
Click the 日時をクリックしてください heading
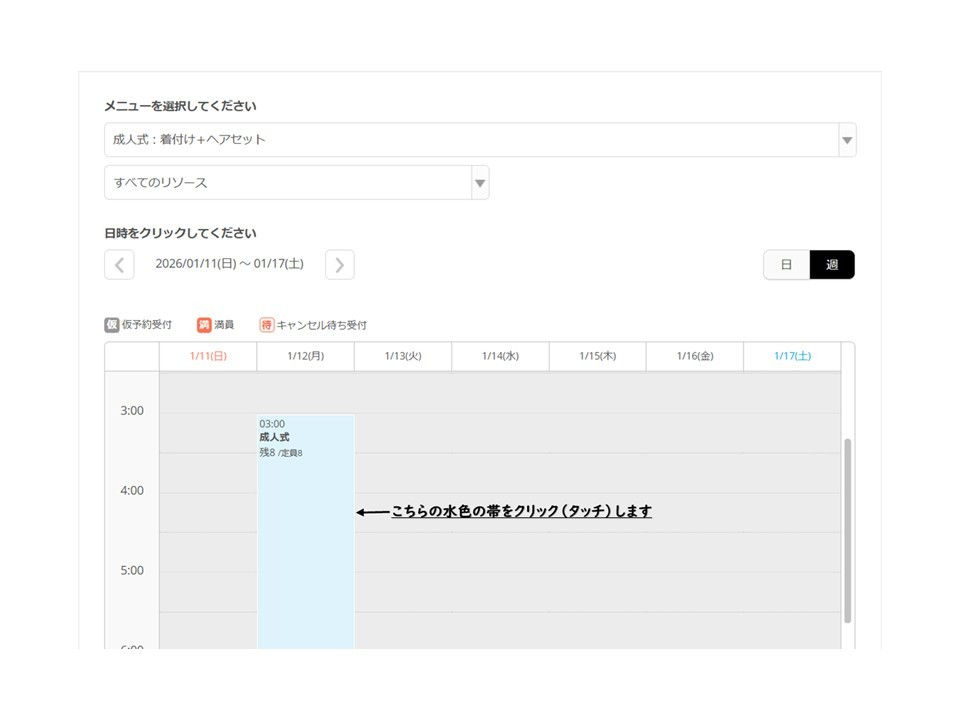point(180,233)
